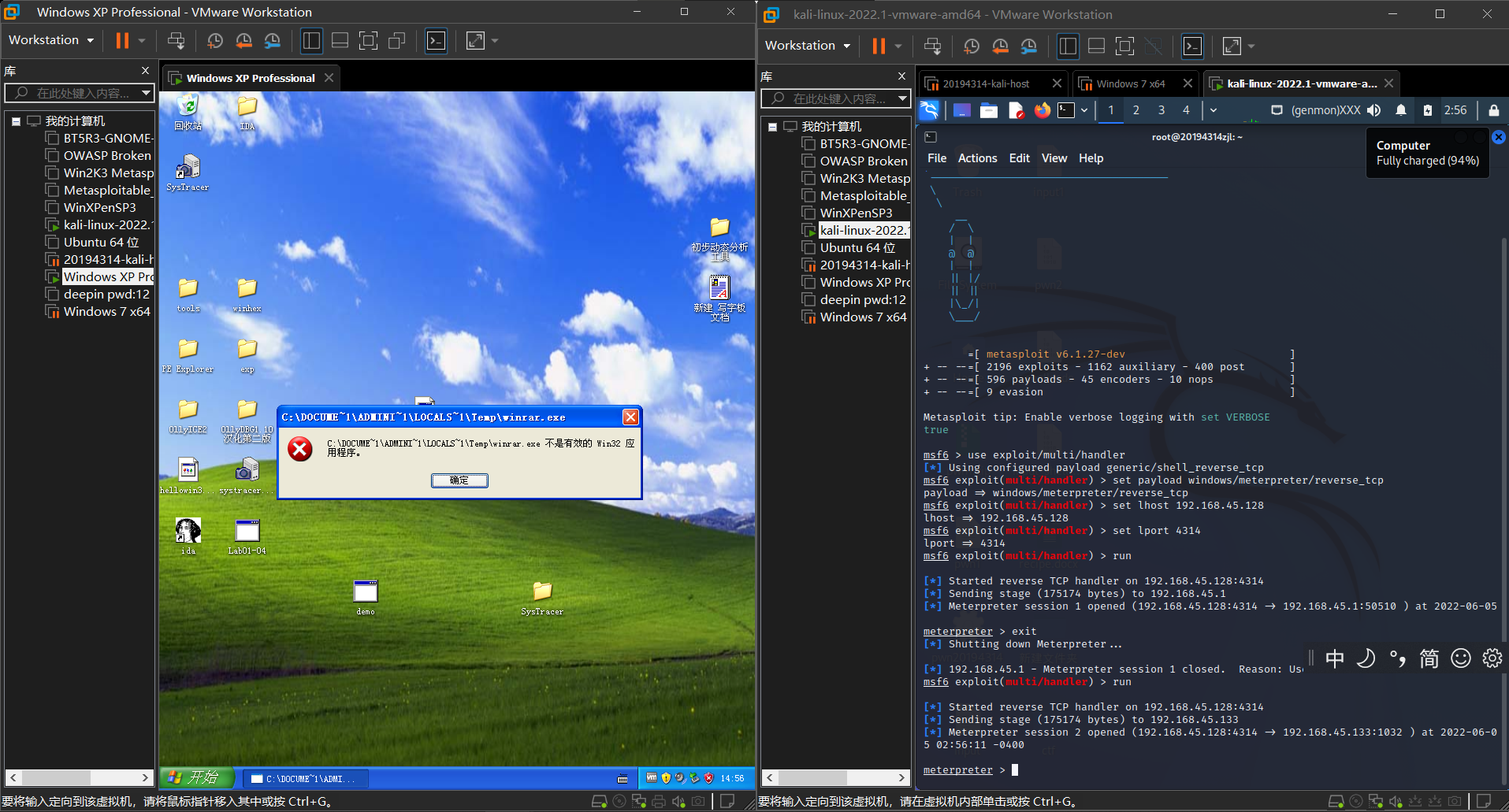Open the IDA folder on XP desktop

coord(247,112)
